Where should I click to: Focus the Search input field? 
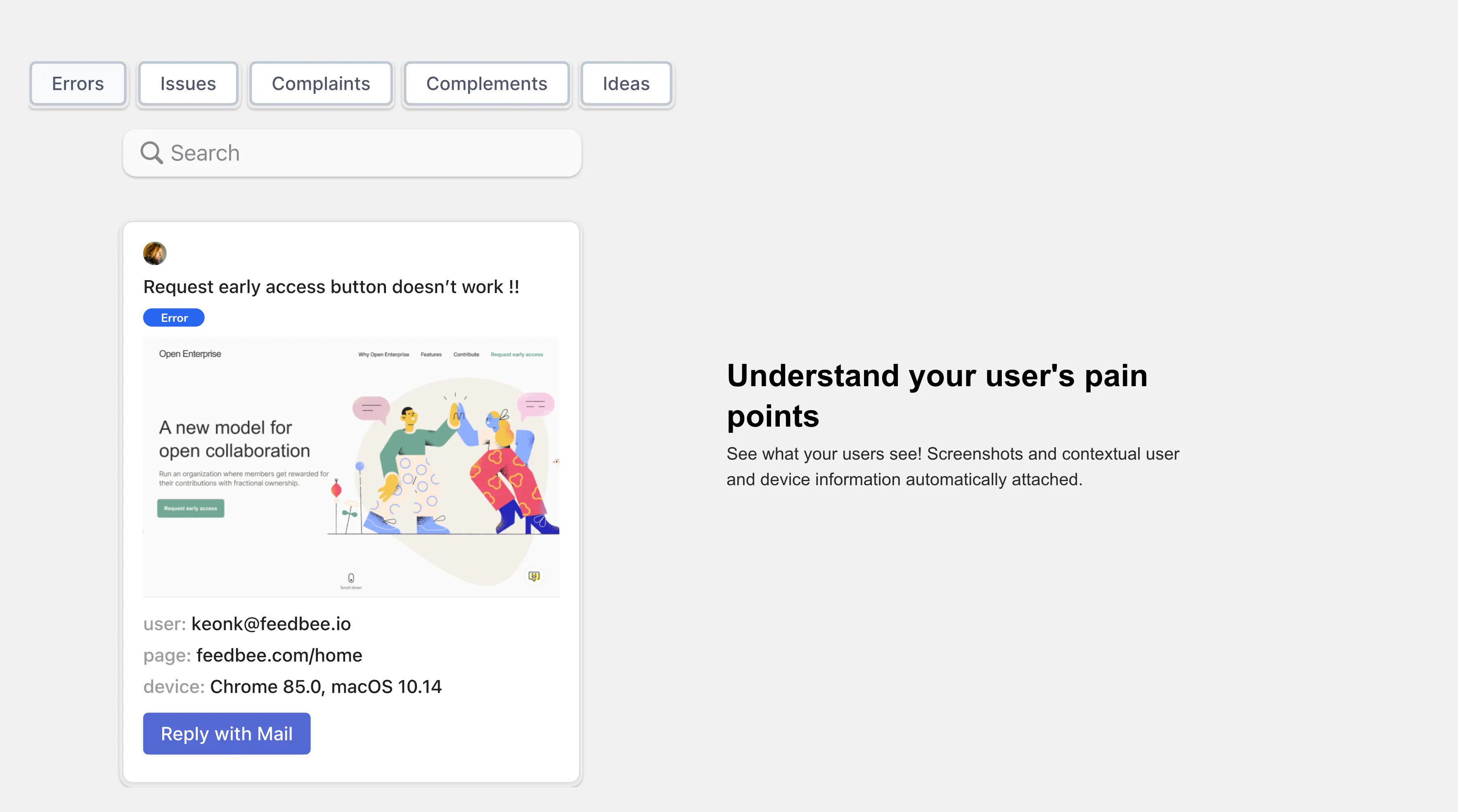coord(352,153)
